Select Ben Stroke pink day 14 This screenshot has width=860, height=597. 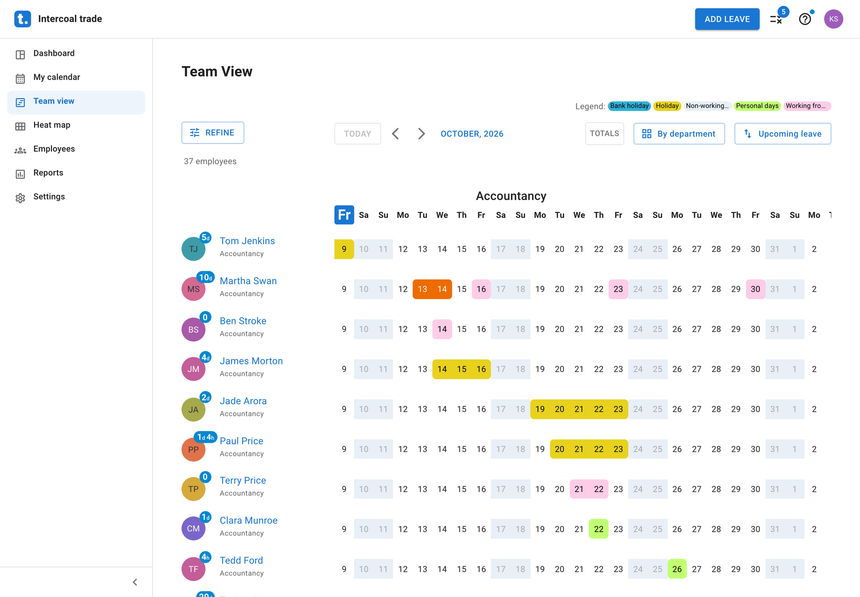click(x=442, y=329)
